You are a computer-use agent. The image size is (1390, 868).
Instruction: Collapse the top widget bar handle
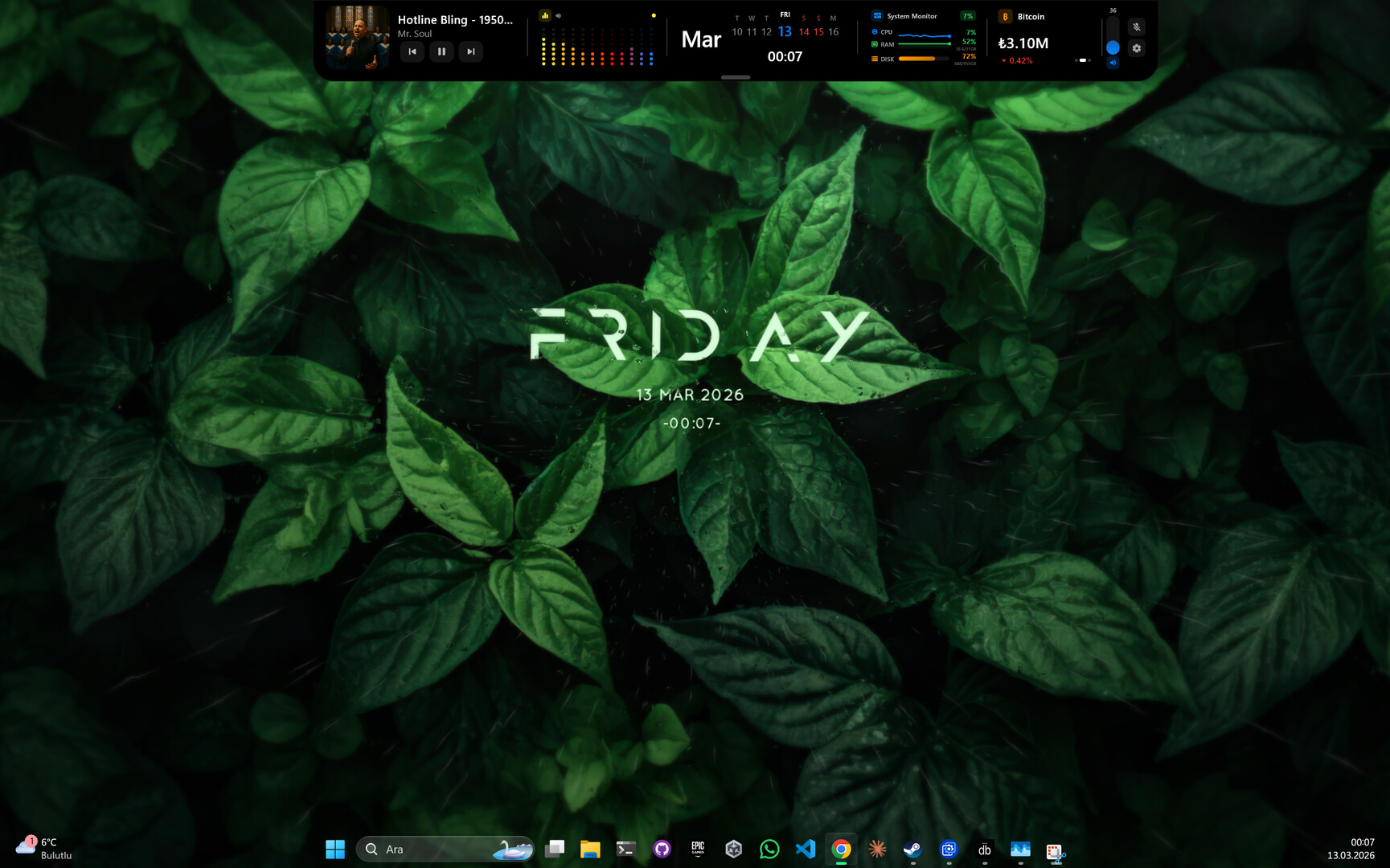point(735,77)
